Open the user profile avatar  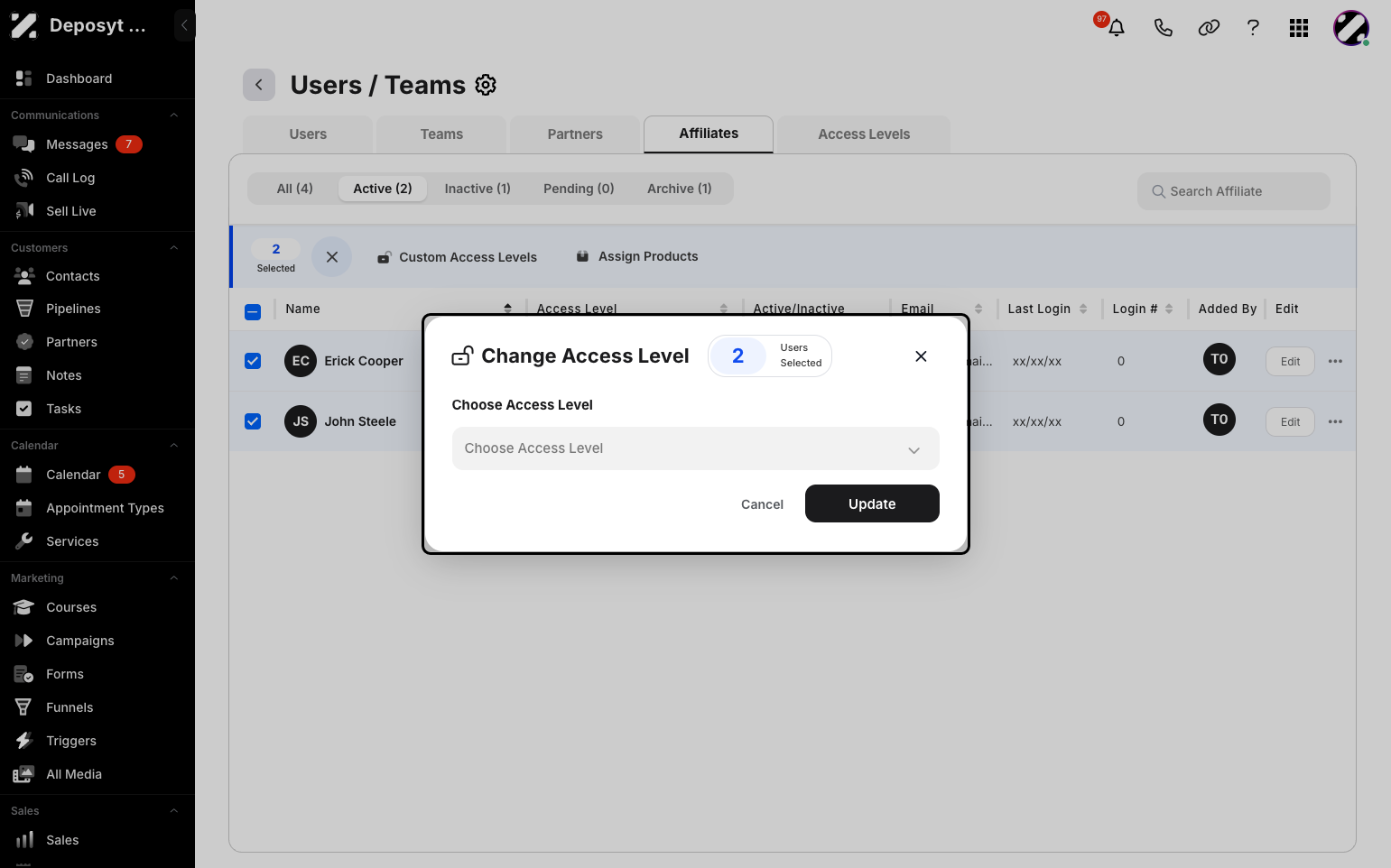(1351, 28)
